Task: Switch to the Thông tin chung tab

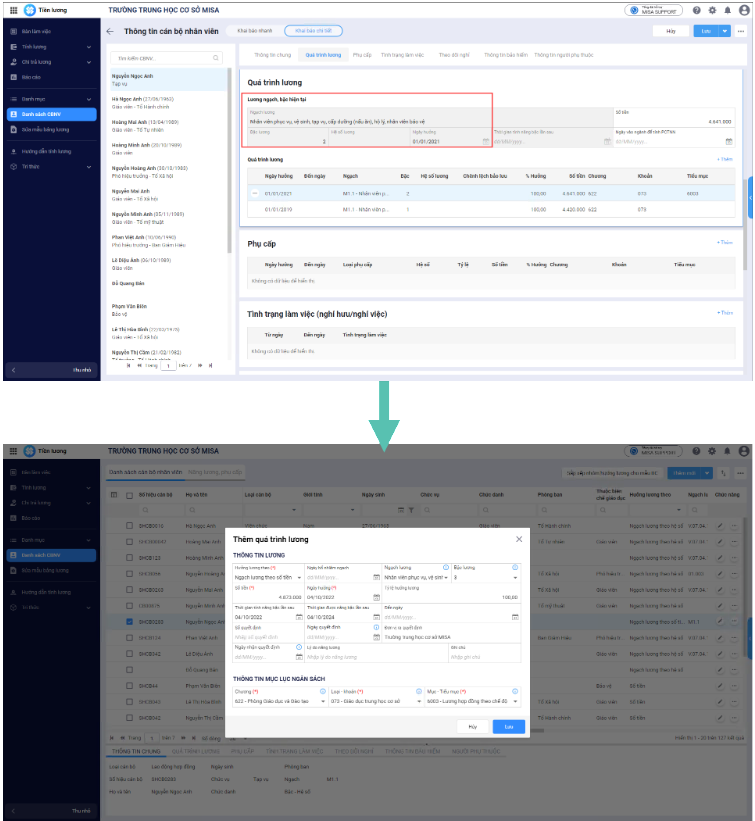Action: [272, 55]
